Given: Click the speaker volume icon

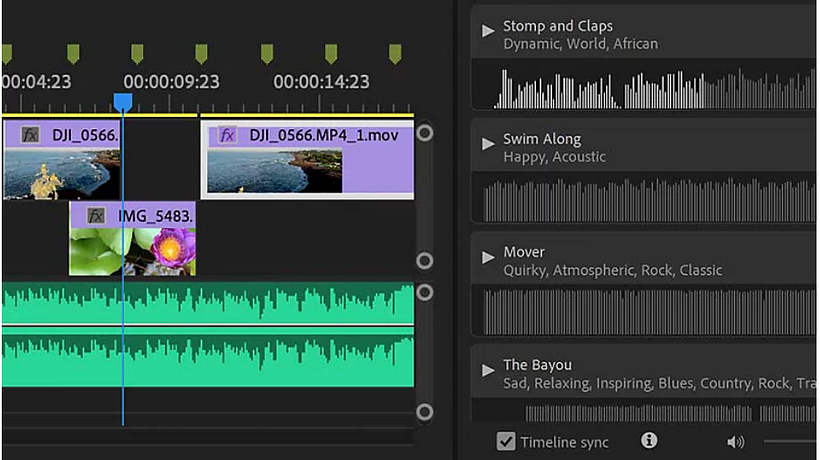Looking at the screenshot, I should (x=736, y=441).
